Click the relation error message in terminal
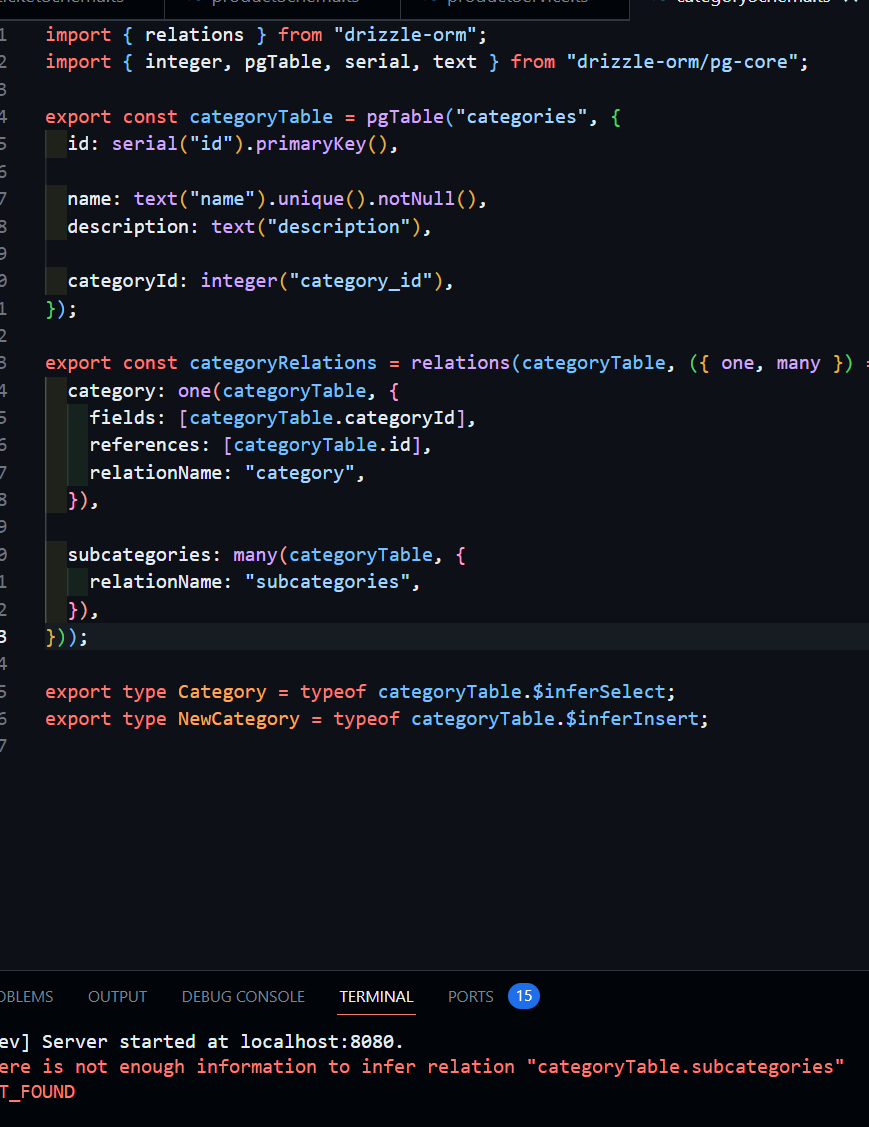The height and width of the screenshot is (1127, 869). (420, 1067)
